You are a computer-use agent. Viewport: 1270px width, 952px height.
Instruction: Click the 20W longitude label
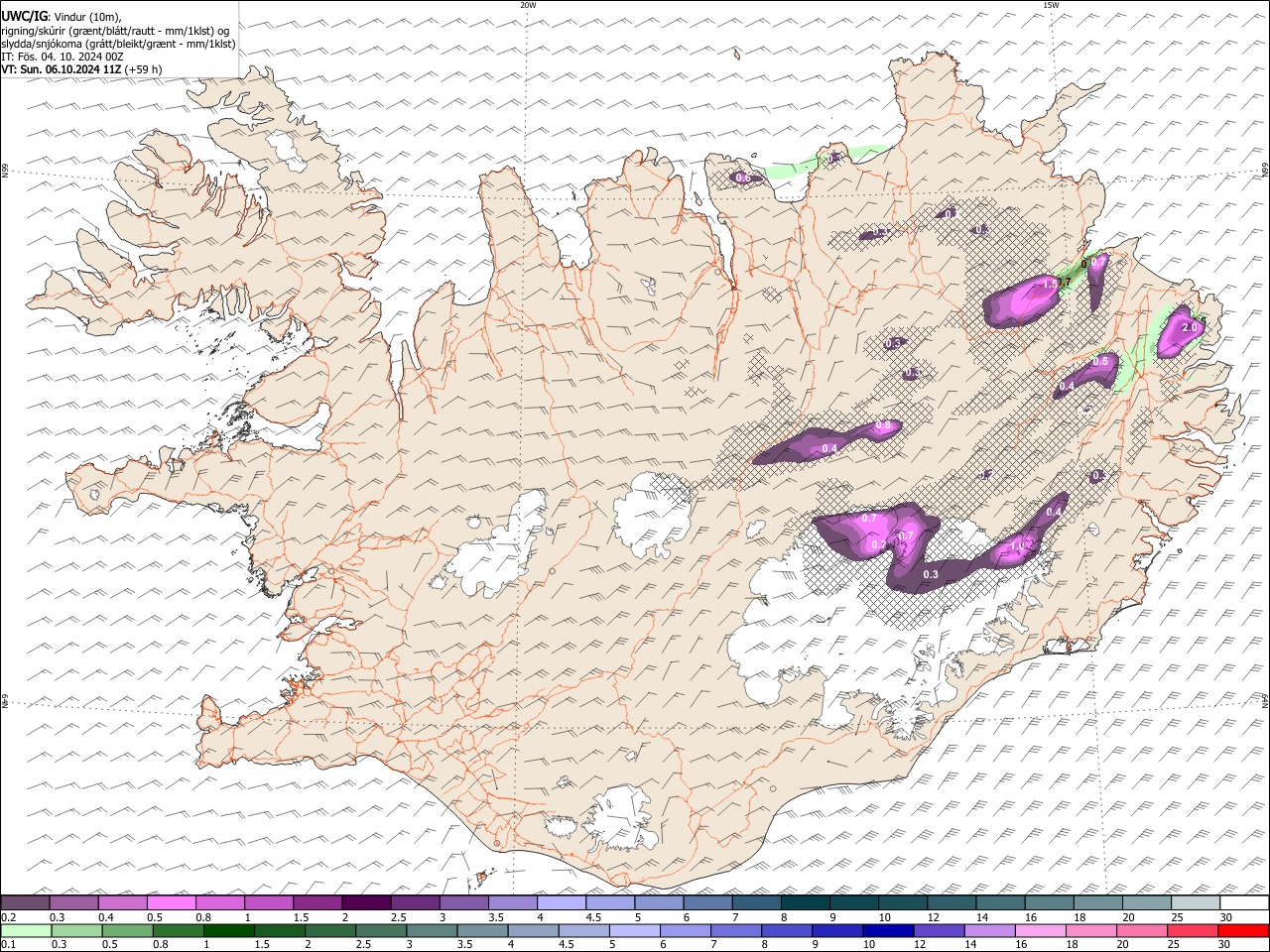pos(528,5)
